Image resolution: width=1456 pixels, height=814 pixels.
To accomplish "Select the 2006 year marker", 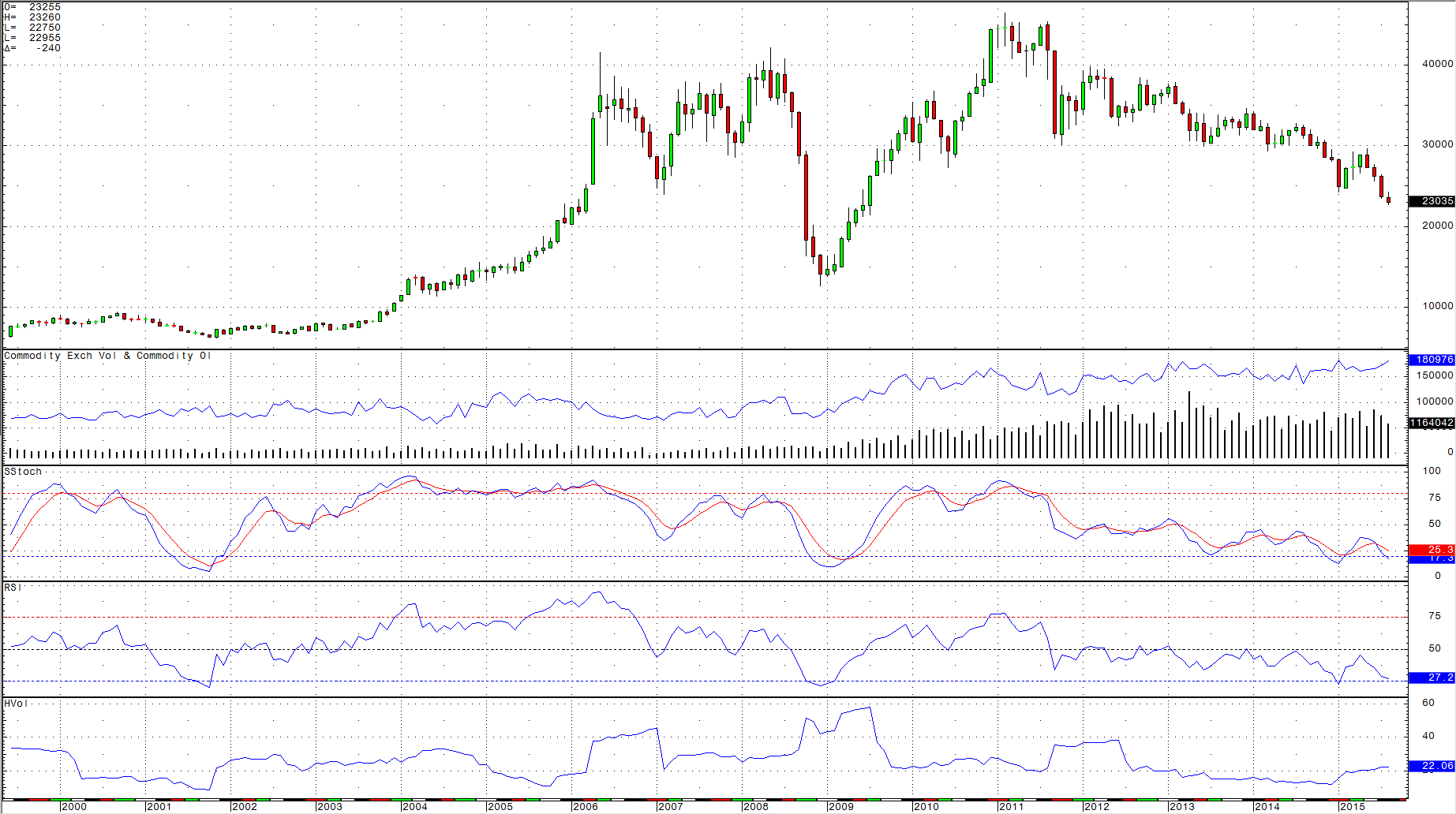I will pos(586,807).
